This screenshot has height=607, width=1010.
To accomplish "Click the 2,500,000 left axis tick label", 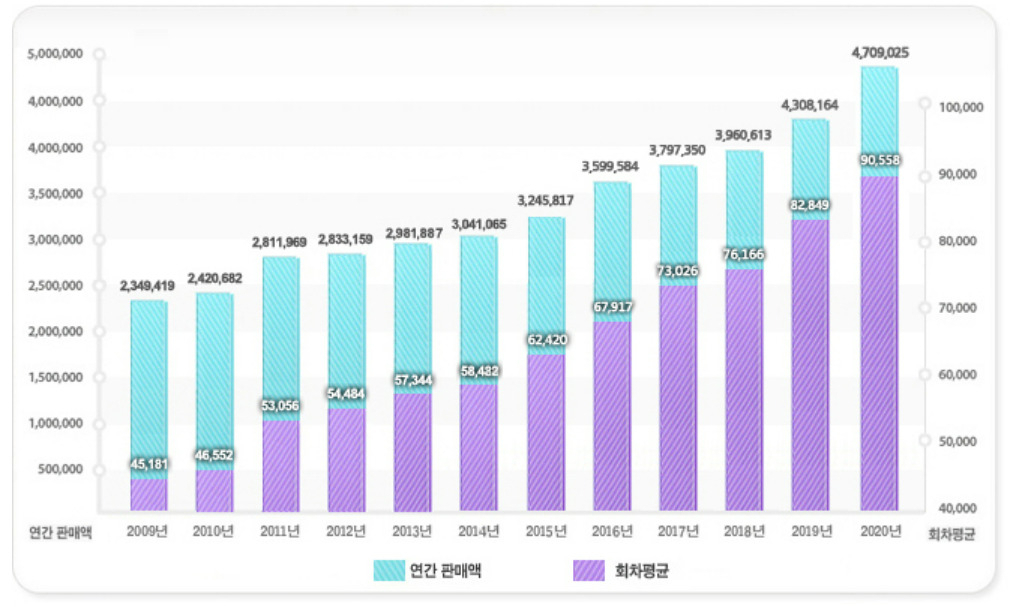I will [55, 285].
